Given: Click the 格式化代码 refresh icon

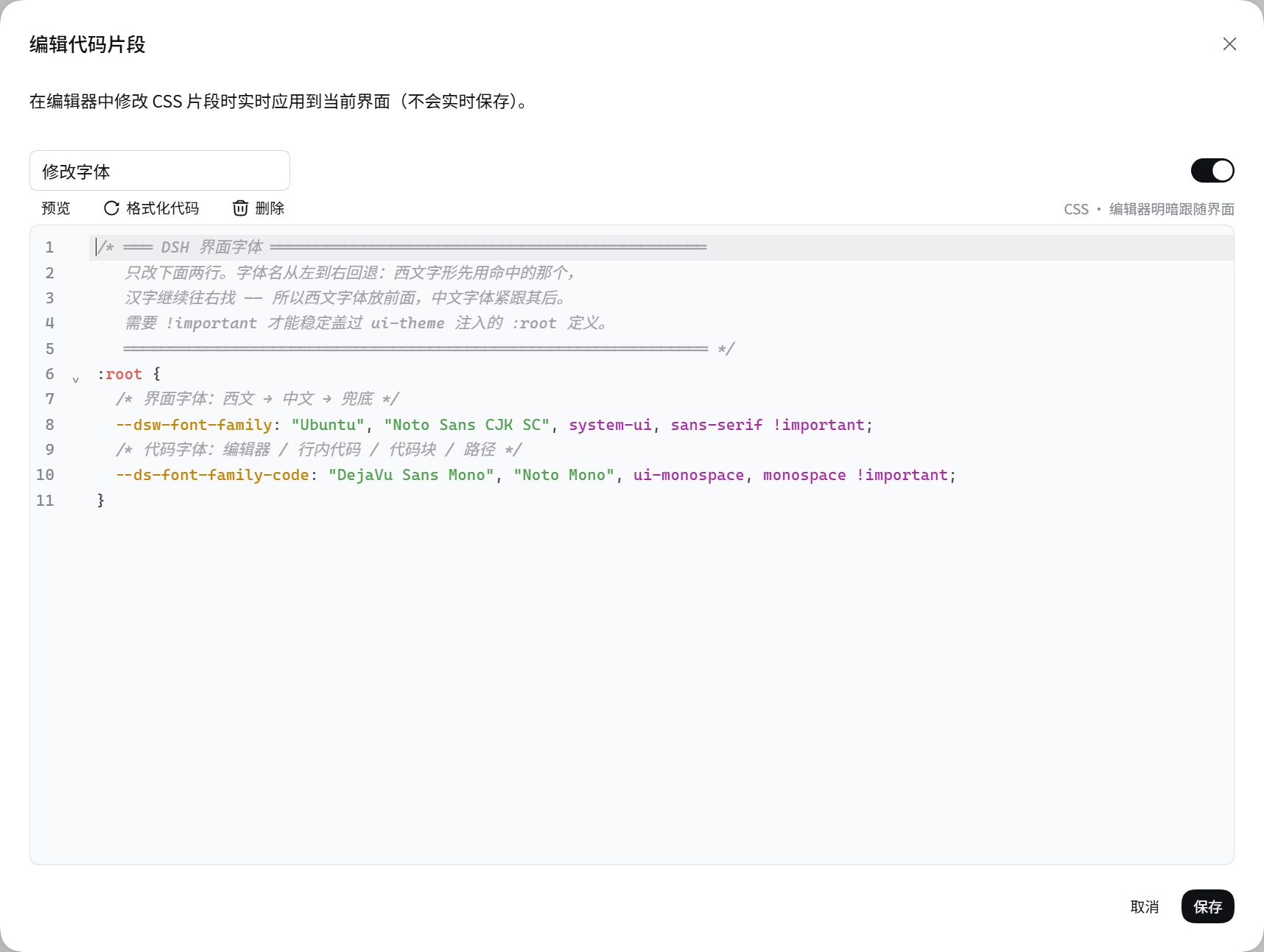Looking at the screenshot, I should pos(111,208).
